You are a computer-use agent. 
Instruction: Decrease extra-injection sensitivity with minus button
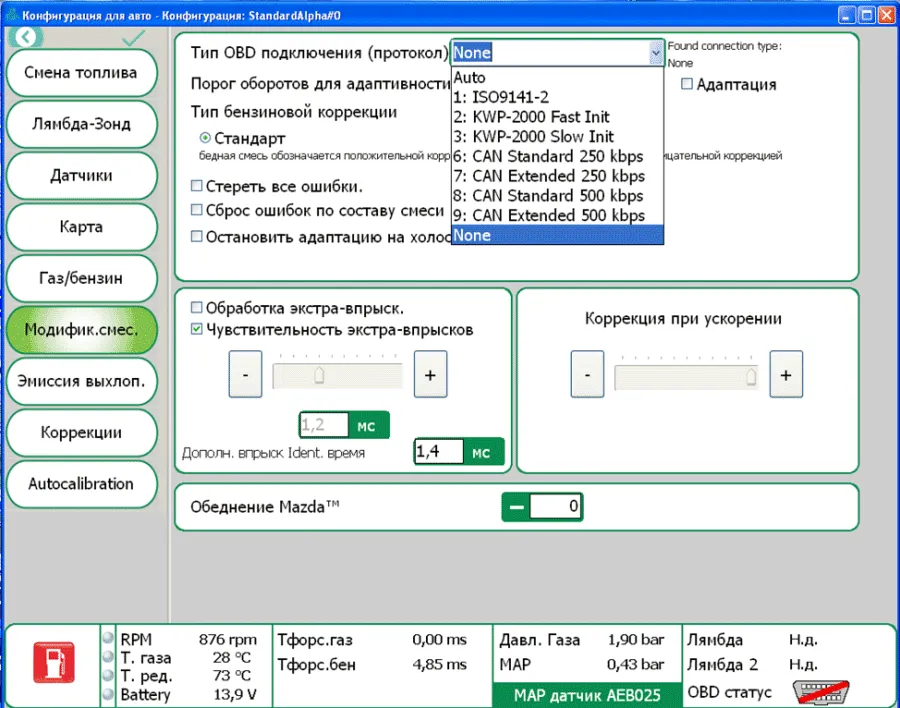coord(245,374)
